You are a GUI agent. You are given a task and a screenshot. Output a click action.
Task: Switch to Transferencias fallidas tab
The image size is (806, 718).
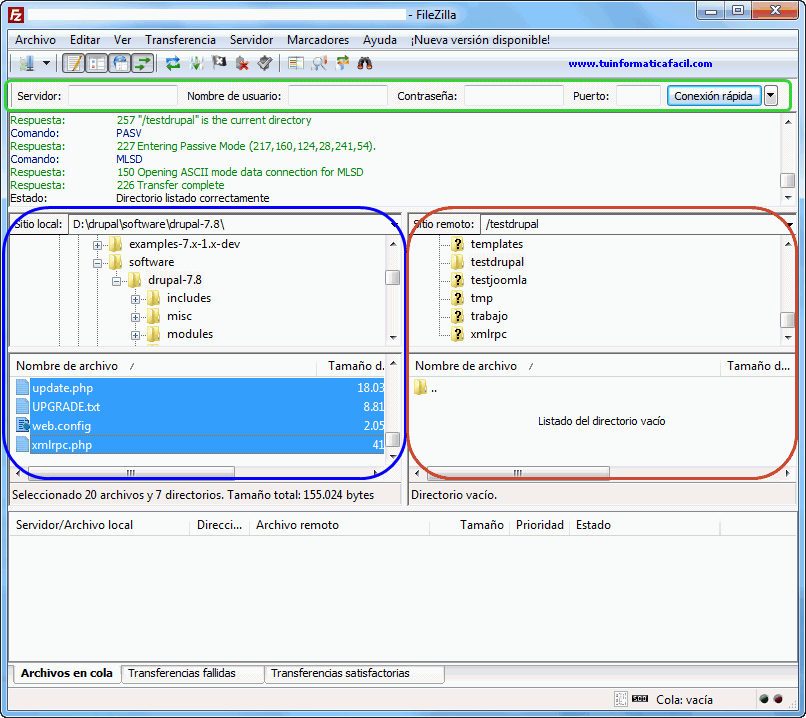192,673
